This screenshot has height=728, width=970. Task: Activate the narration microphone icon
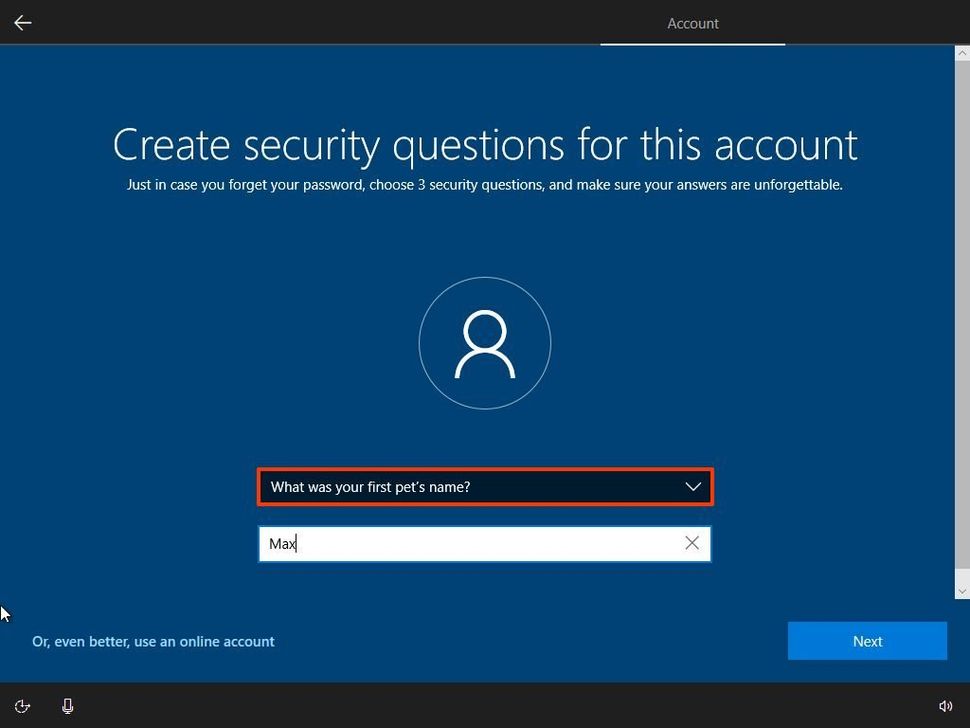pyautogui.click(x=68, y=706)
